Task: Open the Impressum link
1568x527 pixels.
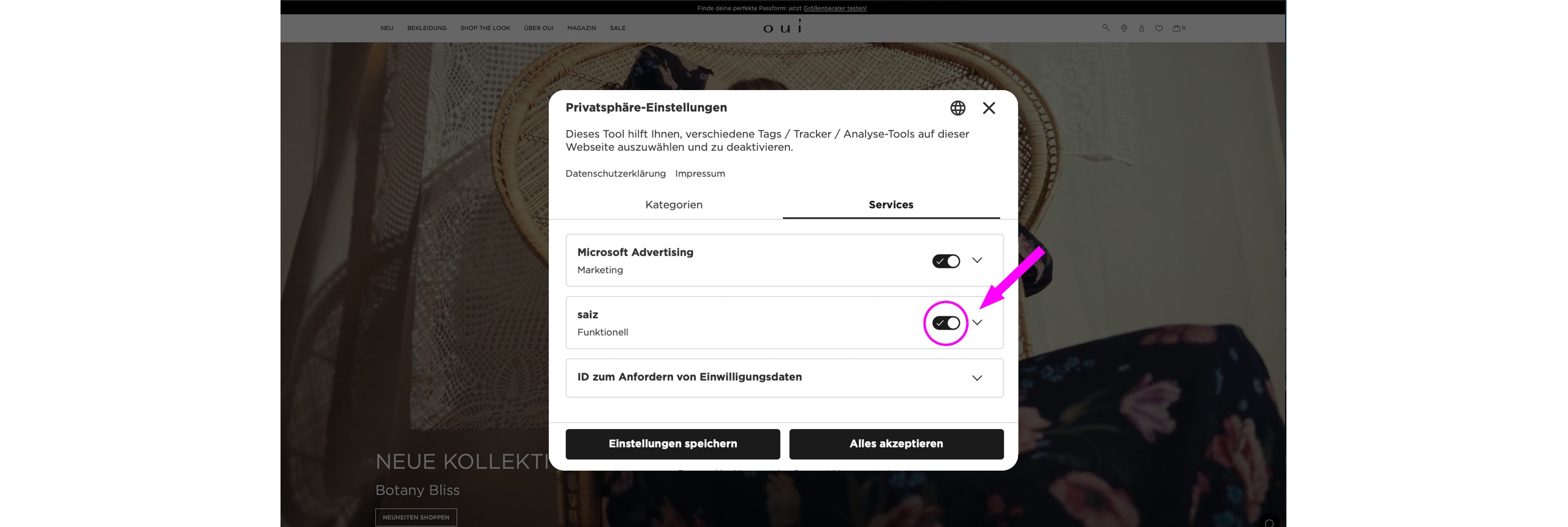Action: [700, 173]
